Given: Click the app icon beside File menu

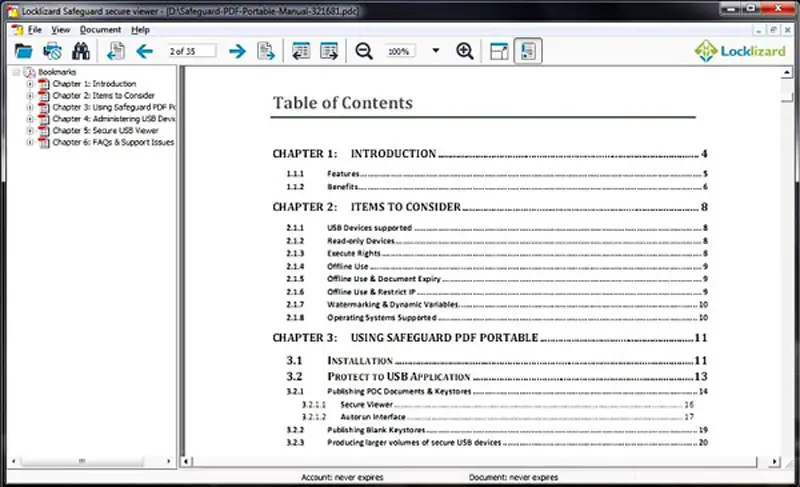Looking at the screenshot, I should (18, 30).
